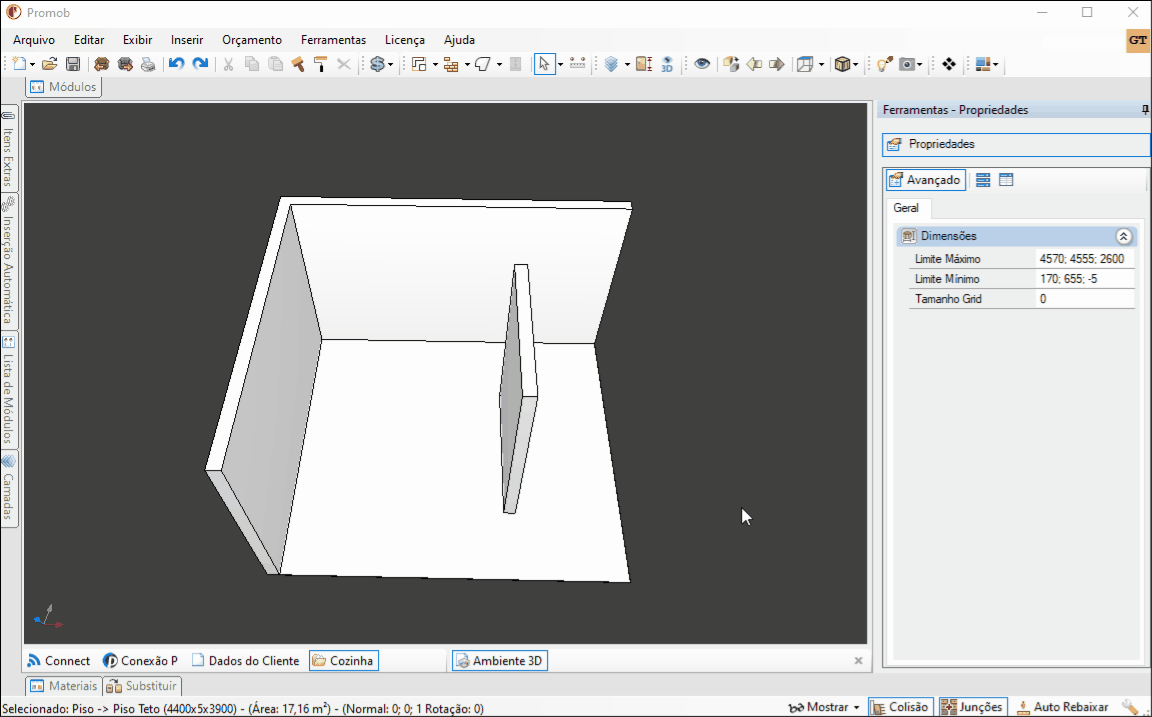Open dropdown arrow beside wireframe cube icon
1152x717 pixels.
(821, 65)
